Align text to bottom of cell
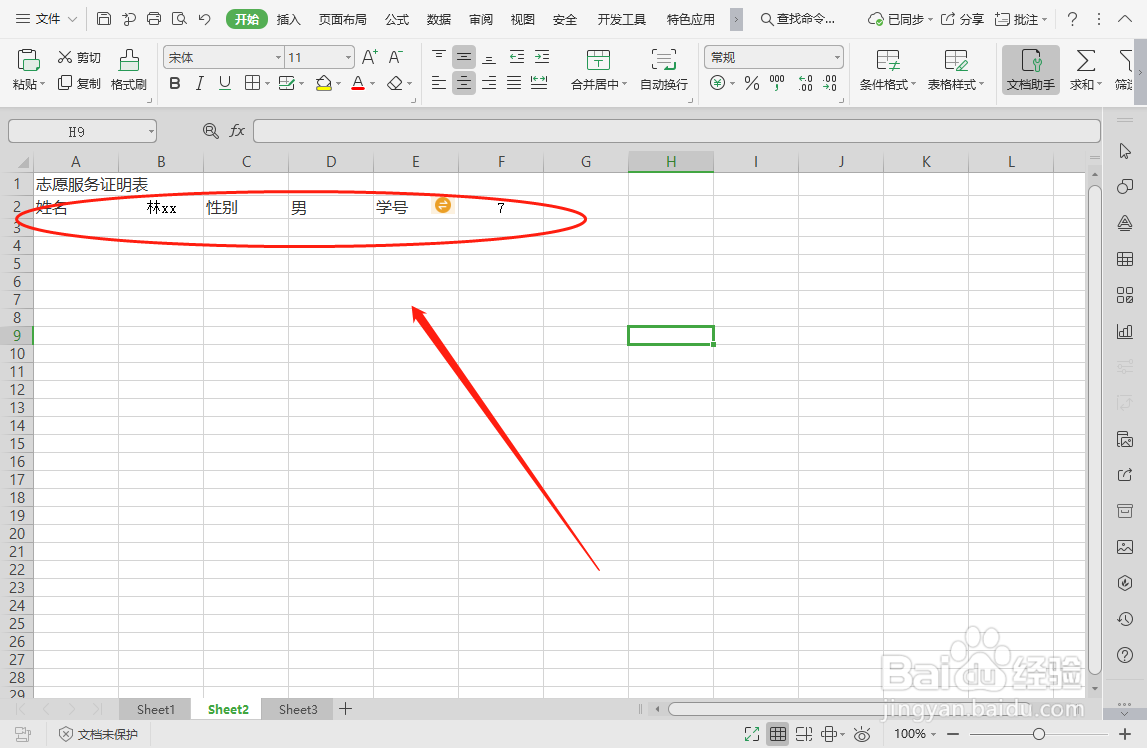Viewport: 1147px width, 748px height. pyautogui.click(x=489, y=57)
